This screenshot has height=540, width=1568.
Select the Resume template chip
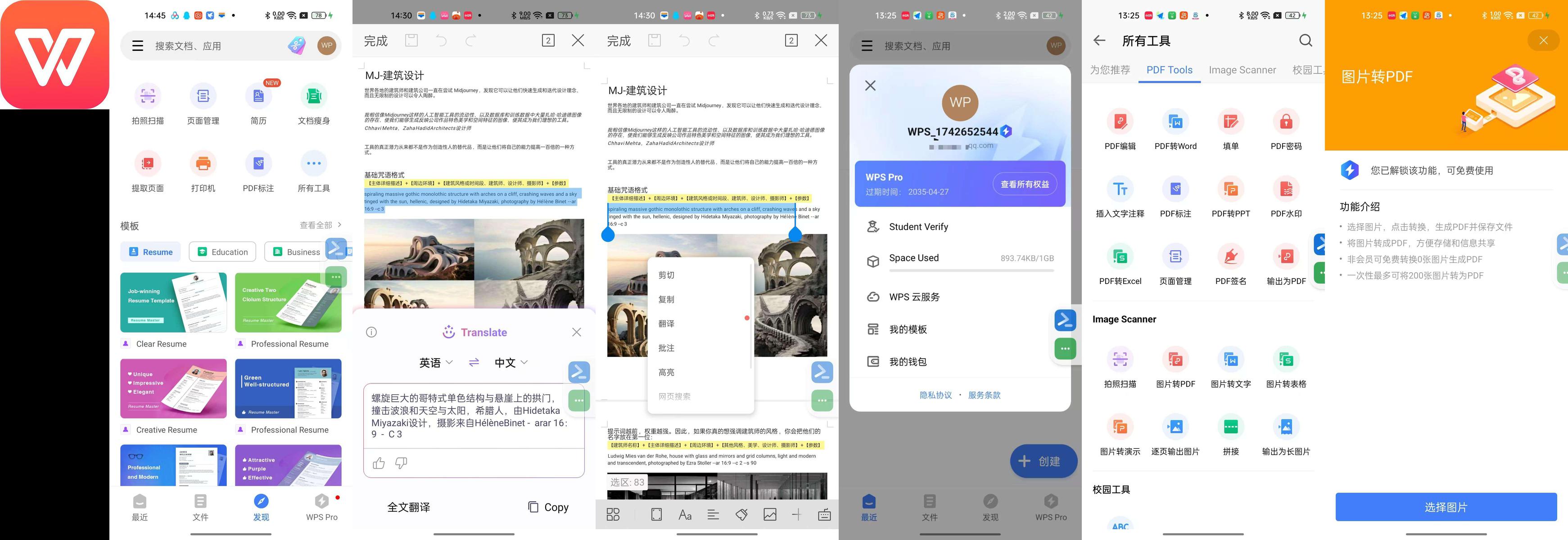[151, 252]
